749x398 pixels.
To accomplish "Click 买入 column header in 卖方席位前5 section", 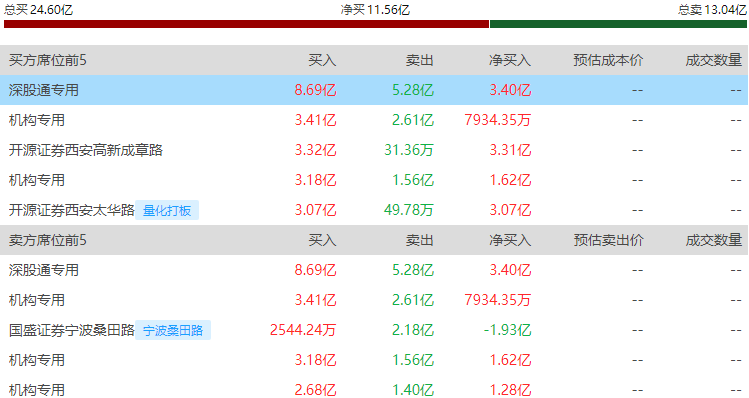I will [322, 240].
